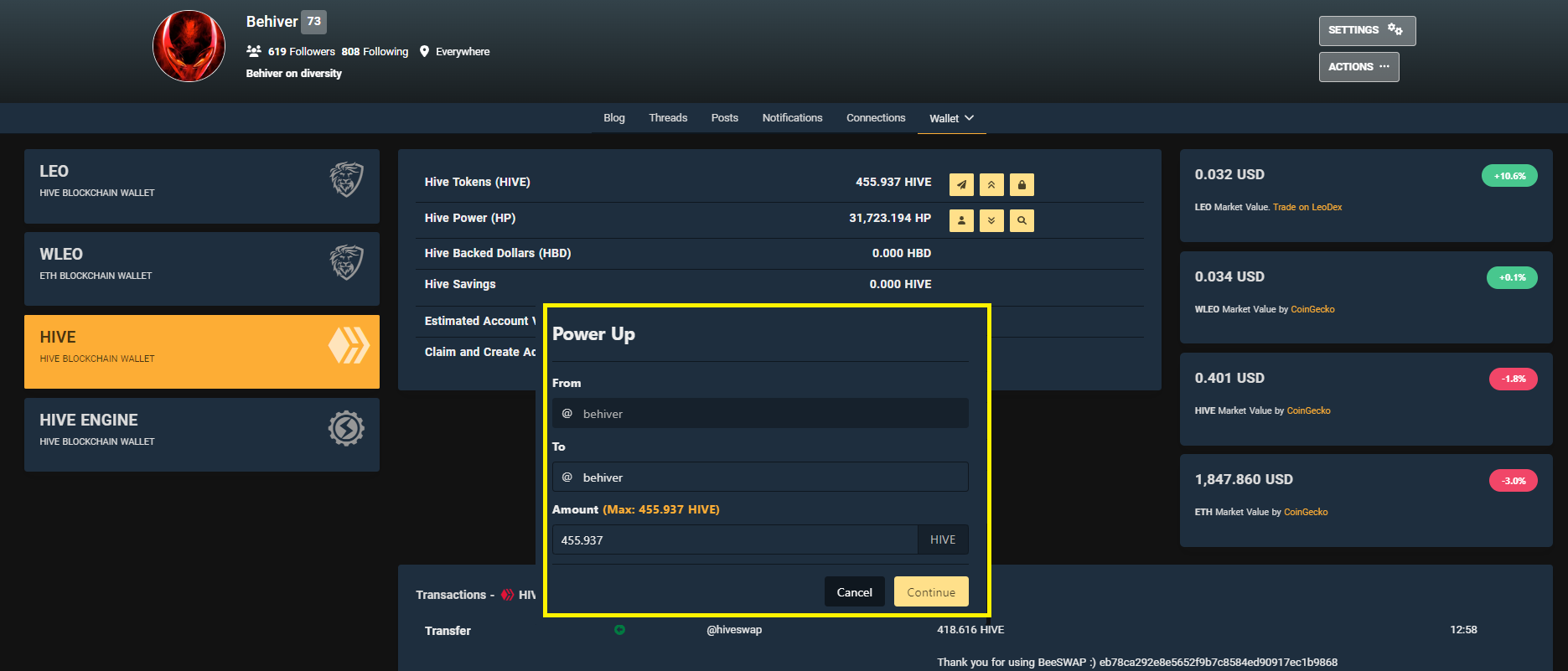Open the Actions menu
1568x671 pixels.
(1358, 67)
